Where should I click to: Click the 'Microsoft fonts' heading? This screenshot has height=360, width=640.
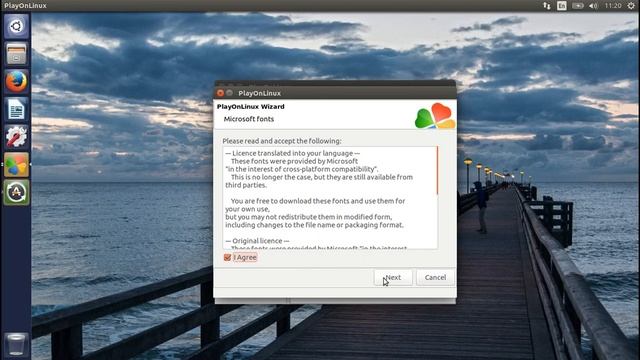pyautogui.click(x=249, y=119)
